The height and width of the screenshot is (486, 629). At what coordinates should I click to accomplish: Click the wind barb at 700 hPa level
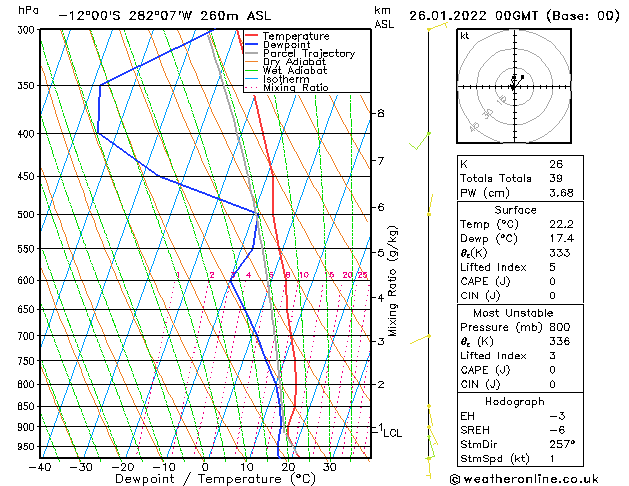[420, 339]
